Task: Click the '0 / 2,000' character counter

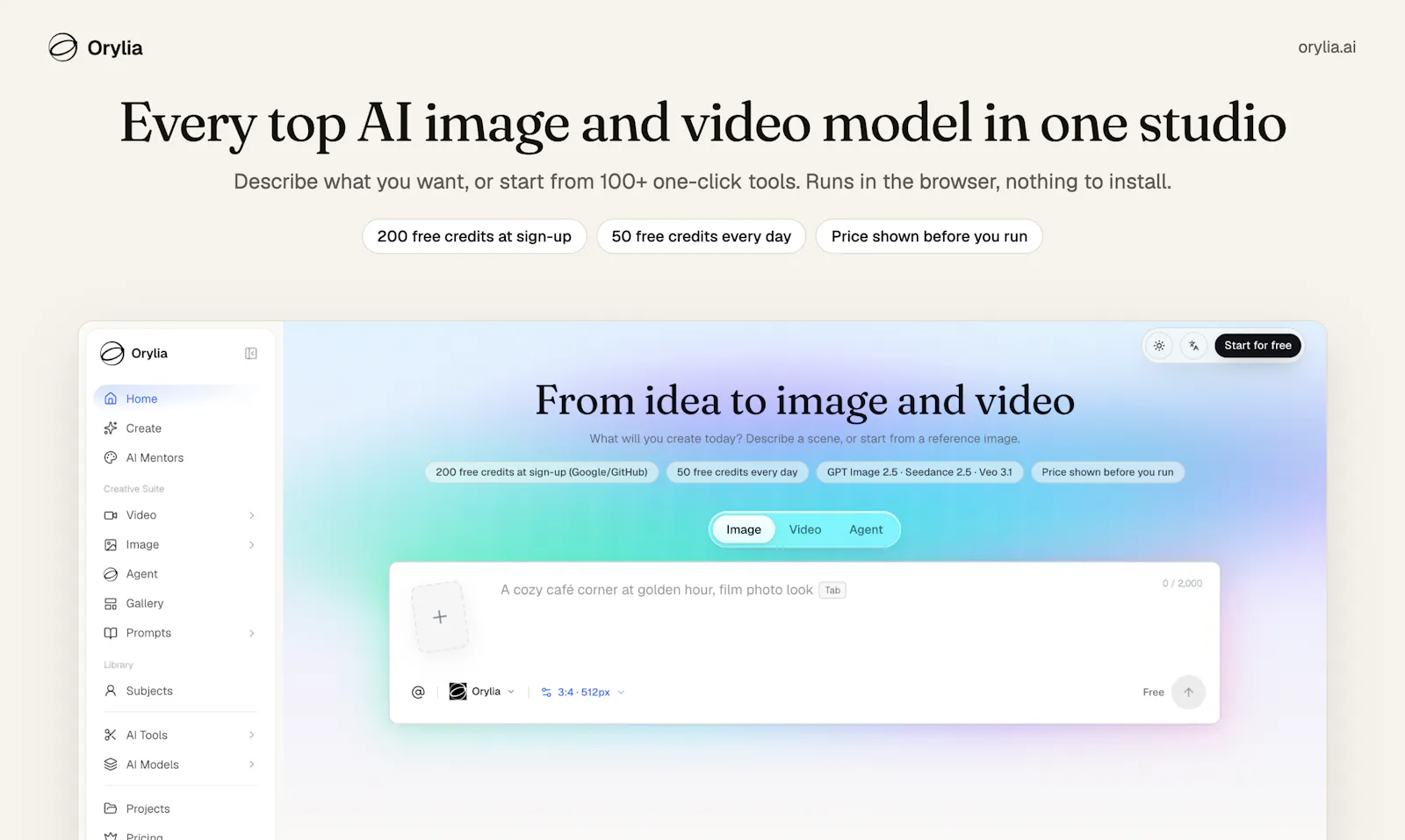Action: [1182, 584]
